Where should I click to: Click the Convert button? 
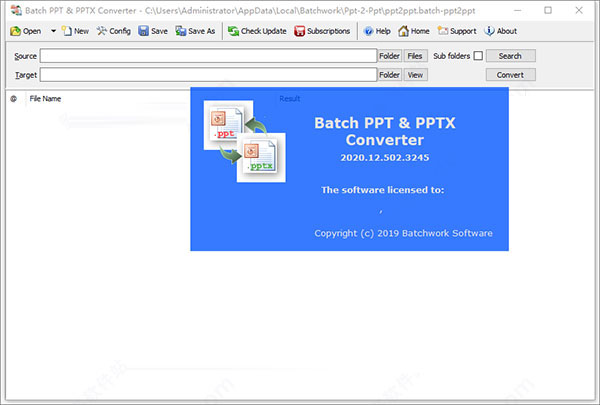(x=510, y=75)
